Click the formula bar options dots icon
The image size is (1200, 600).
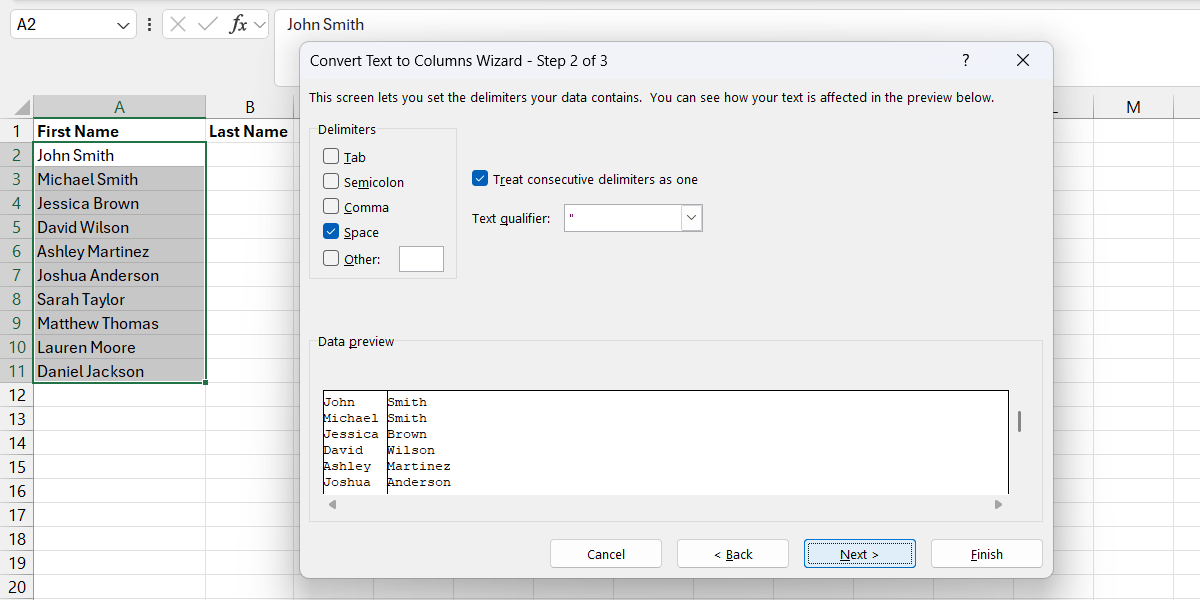coord(150,25)
